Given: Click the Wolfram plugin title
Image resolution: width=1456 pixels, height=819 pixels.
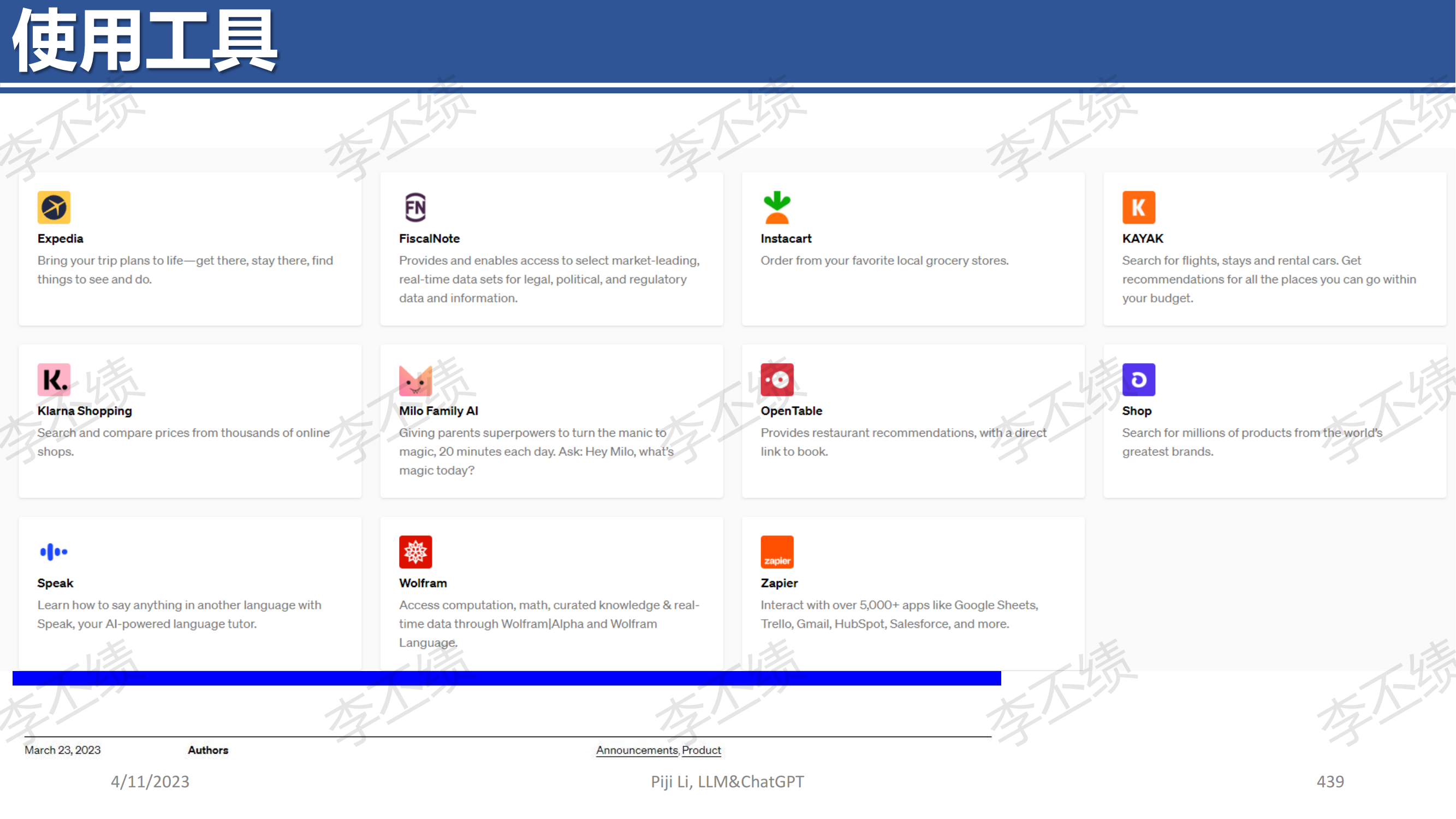Looking at the screenshot, I should coord(423,583).
